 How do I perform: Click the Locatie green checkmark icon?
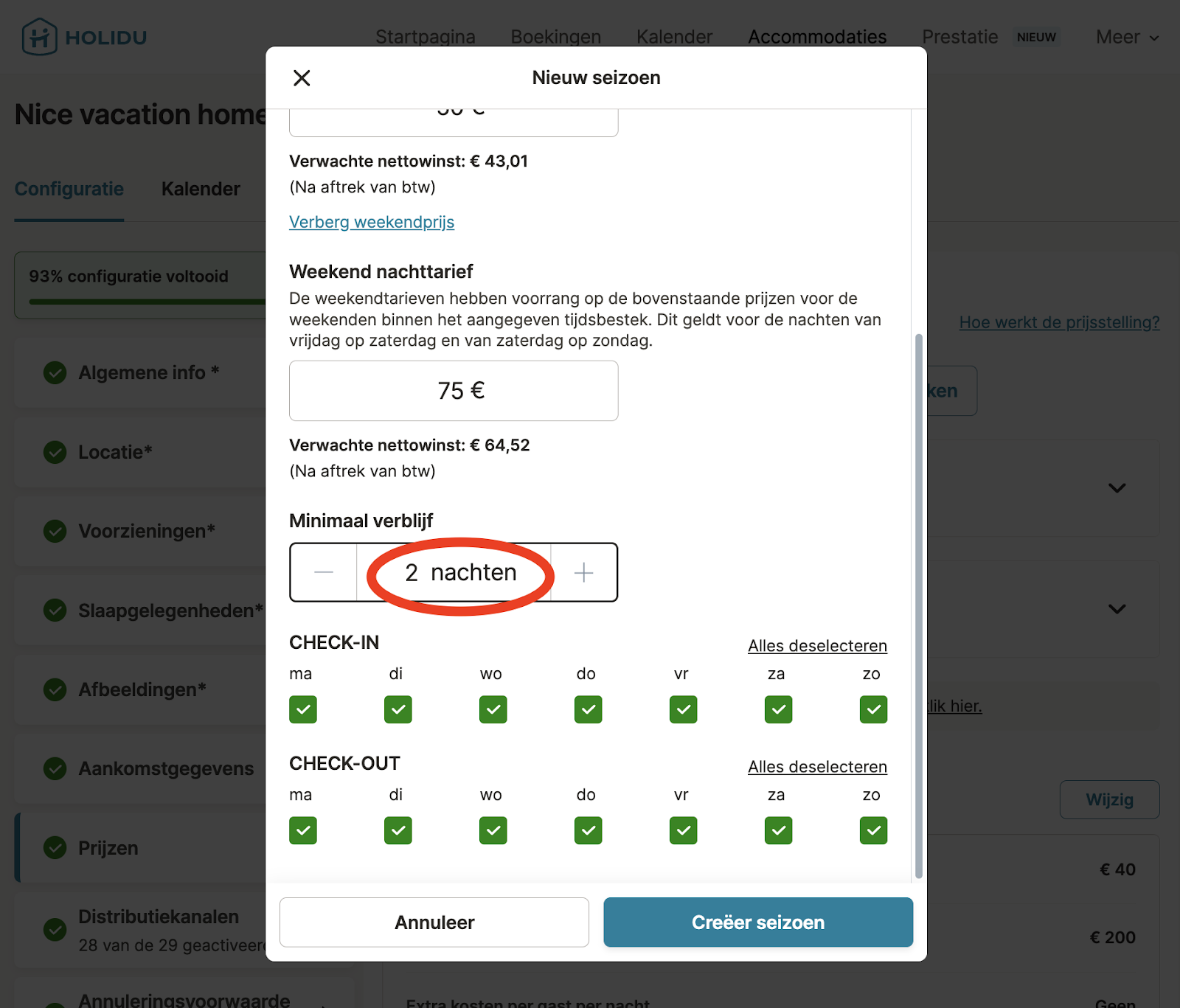point(55,452)
